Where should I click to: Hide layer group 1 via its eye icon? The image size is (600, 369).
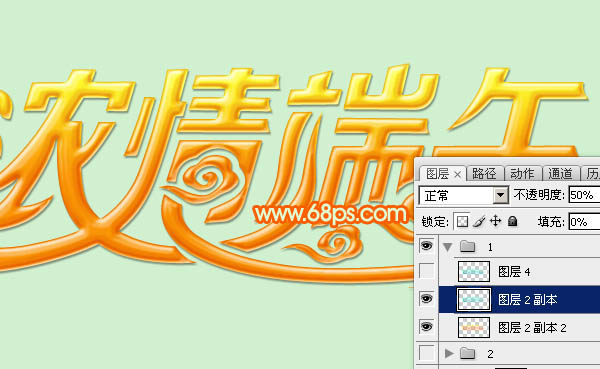coord(427,246)
